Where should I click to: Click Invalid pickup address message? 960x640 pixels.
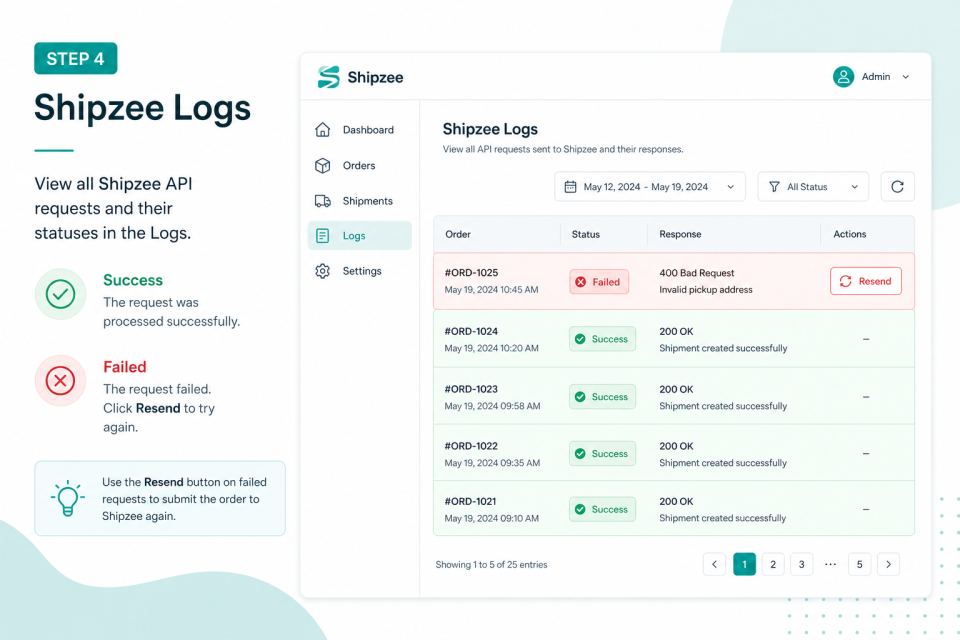click(x=706, y=290)
